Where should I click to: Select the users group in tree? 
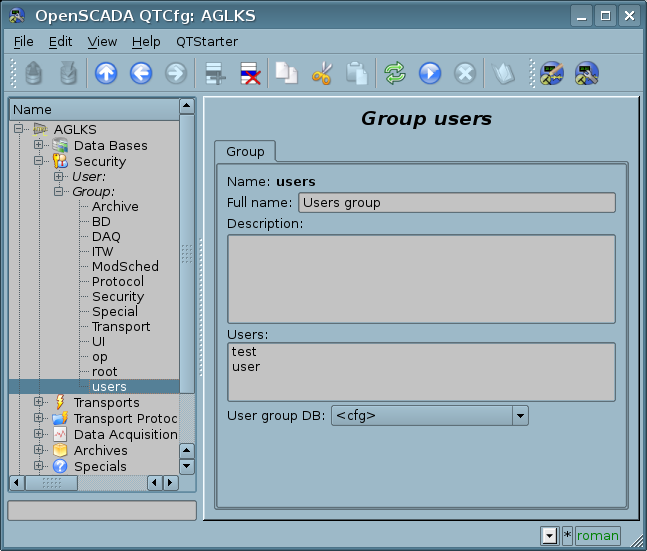(109, 387)
